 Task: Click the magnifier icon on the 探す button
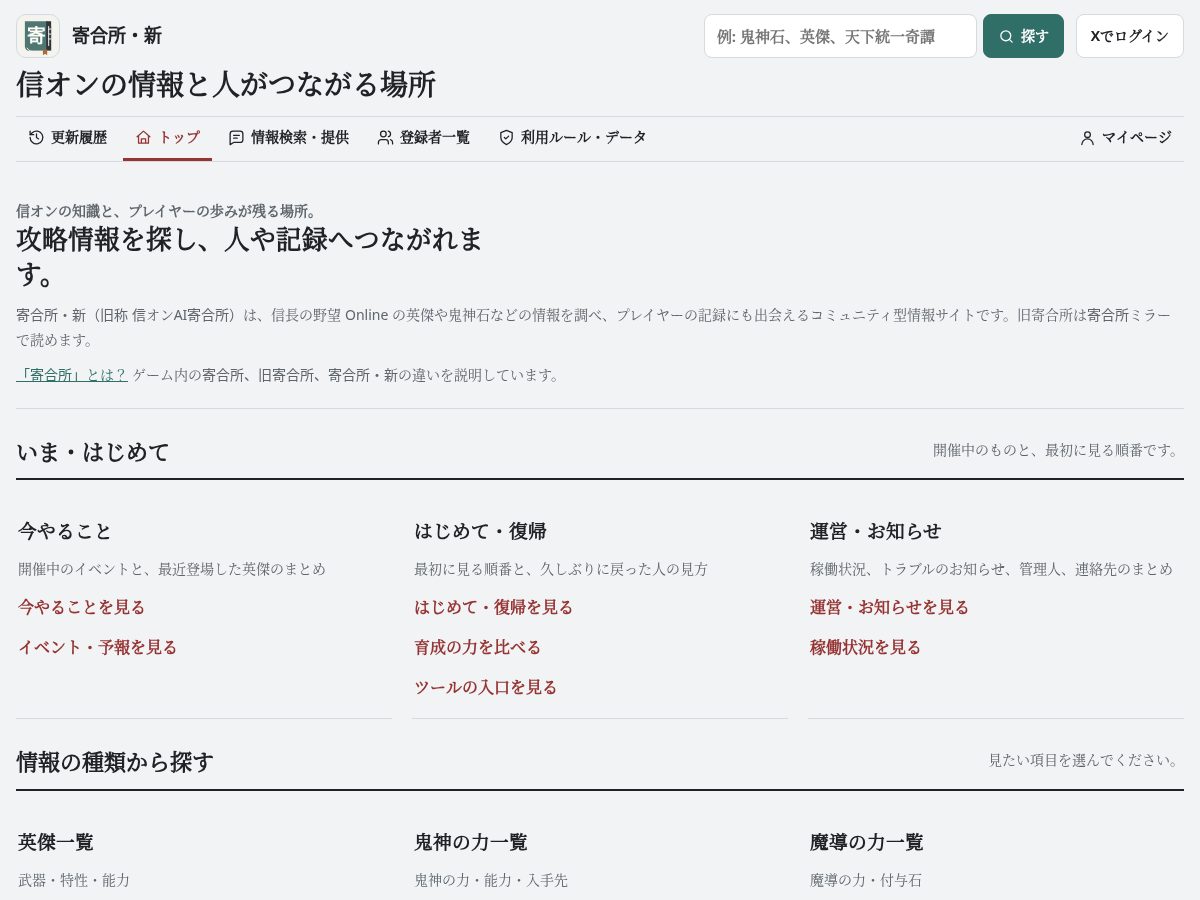point(1006,36)
